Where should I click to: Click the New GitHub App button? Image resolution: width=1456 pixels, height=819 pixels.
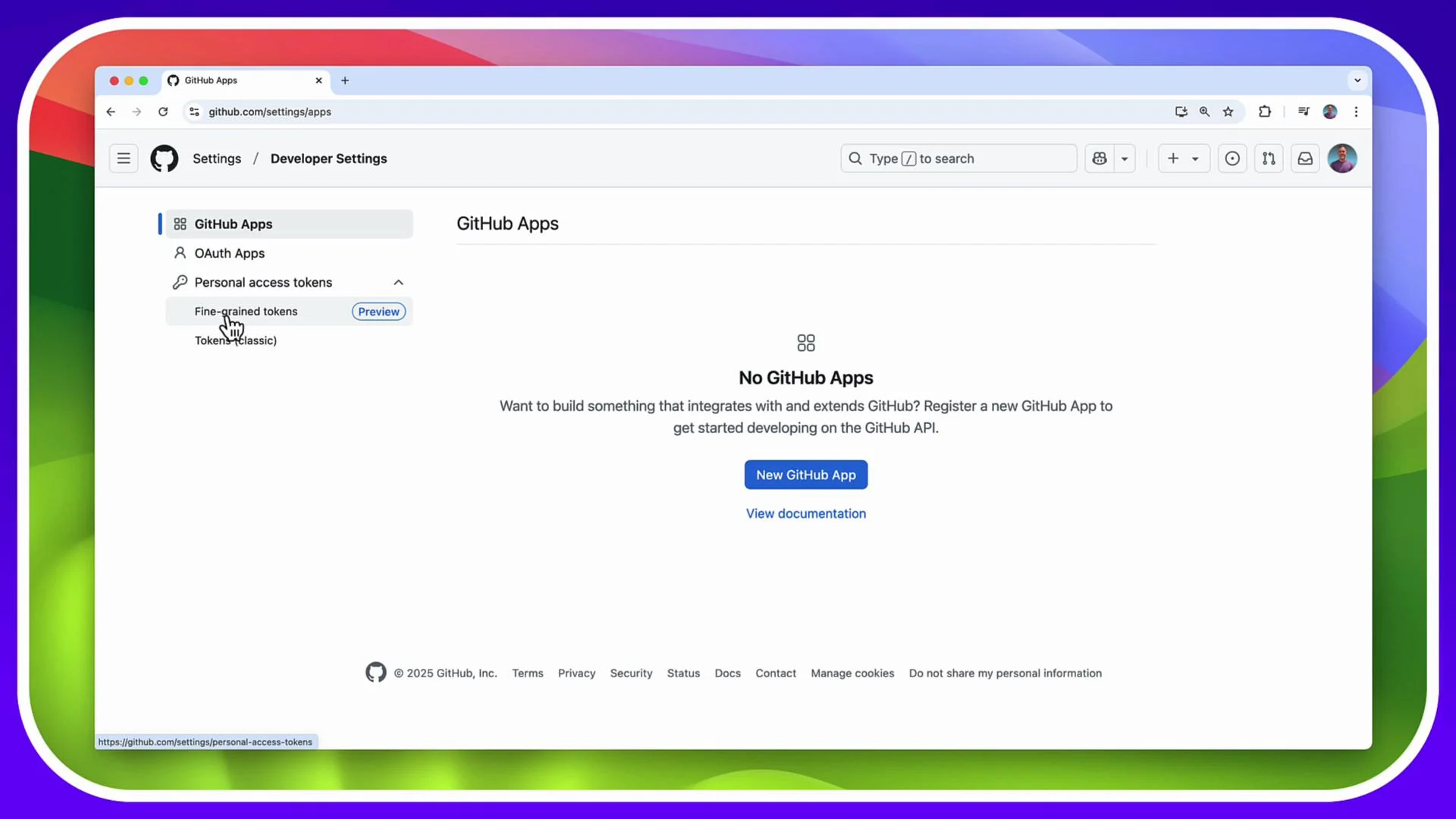point(805,475)
